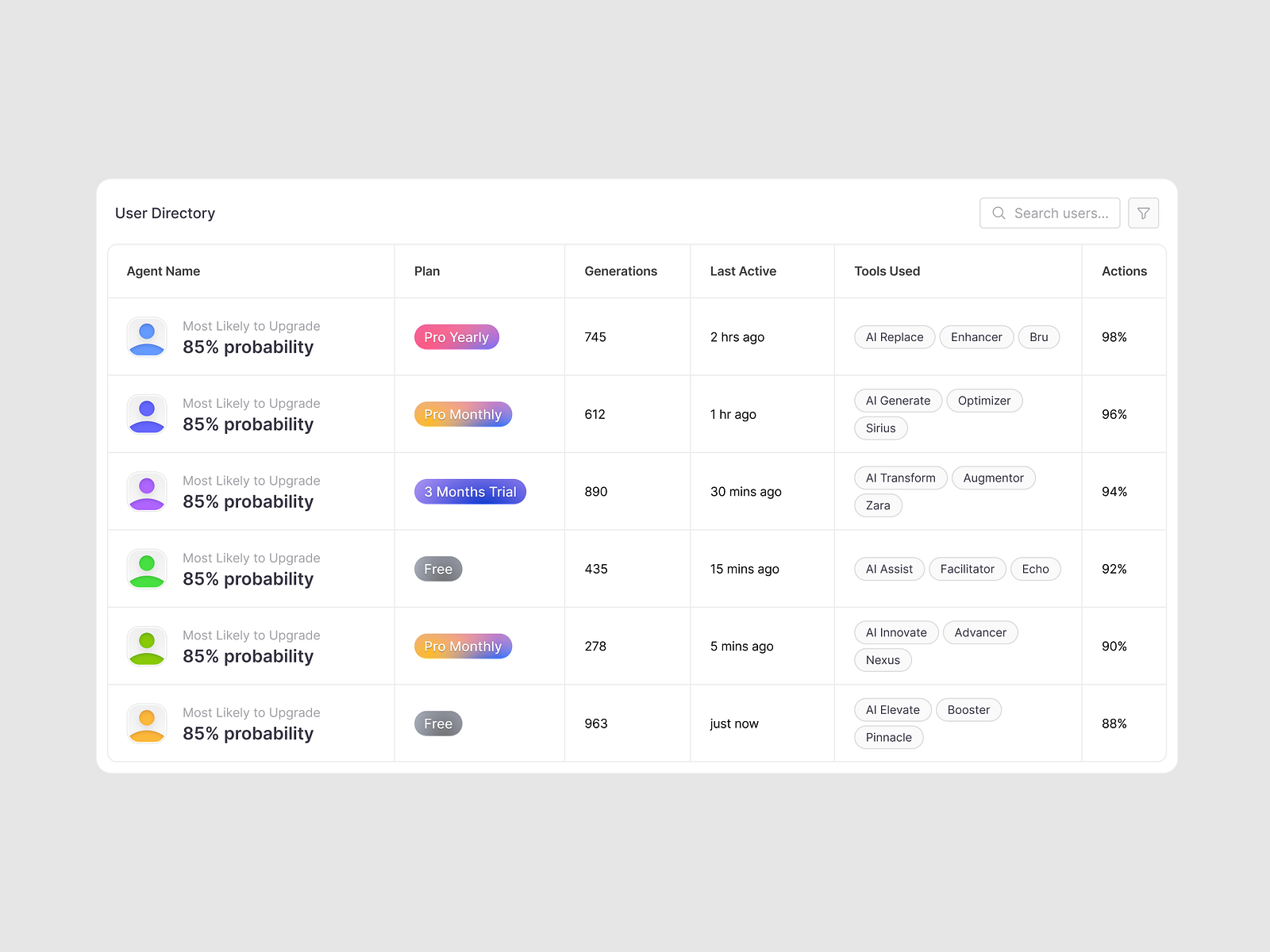Select the Pinnacle tool chip

point(888,737)
